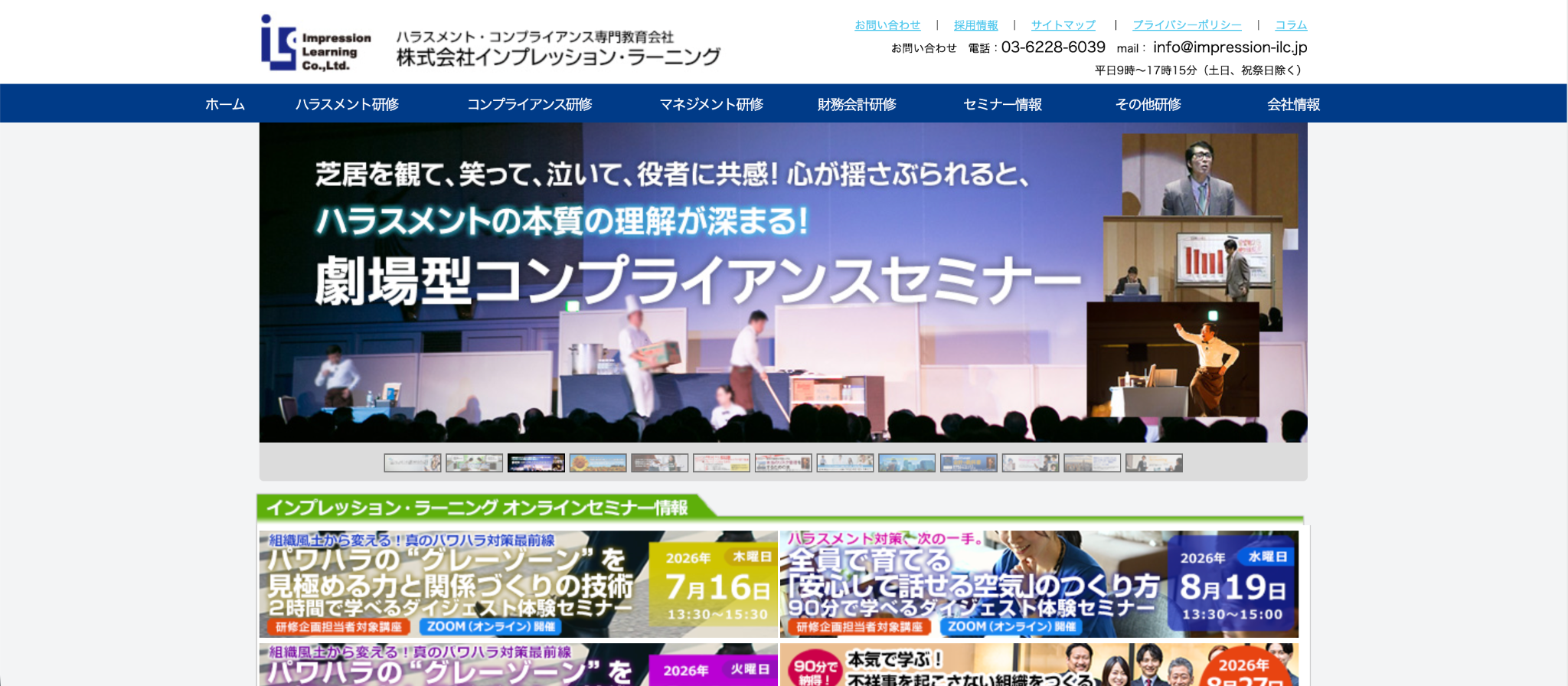Select the seventh slideshow thumbnail
This screenshot has height=686, width=1568.
783,463
